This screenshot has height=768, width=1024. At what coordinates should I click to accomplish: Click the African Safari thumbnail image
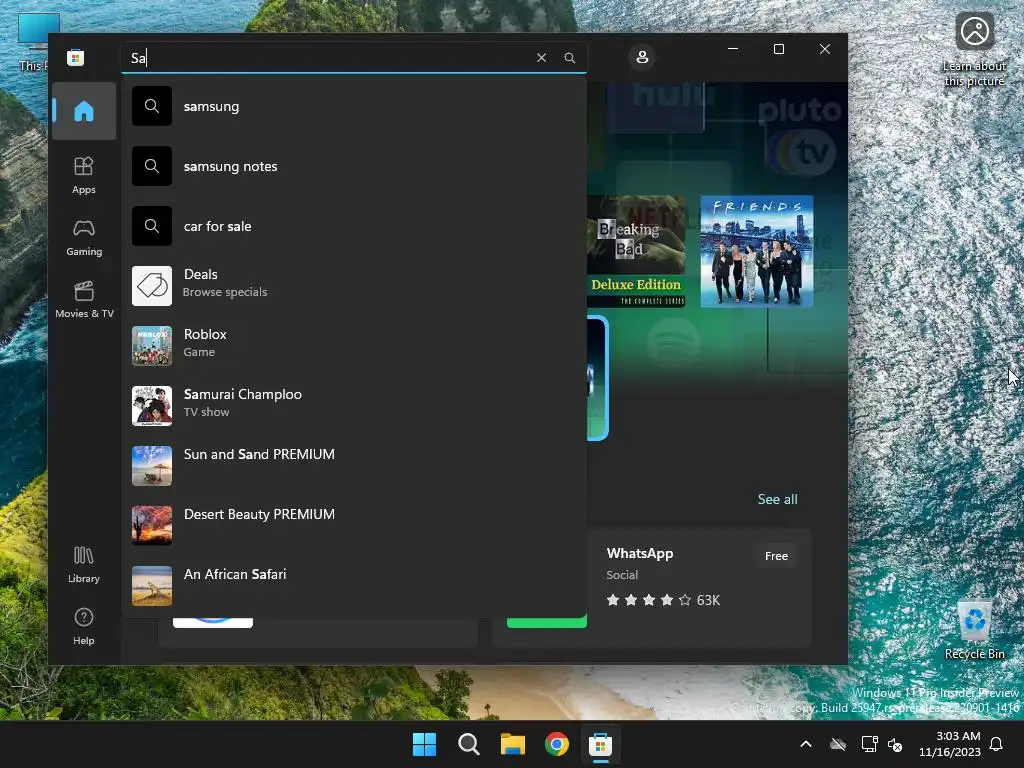(x=152, y=586)
